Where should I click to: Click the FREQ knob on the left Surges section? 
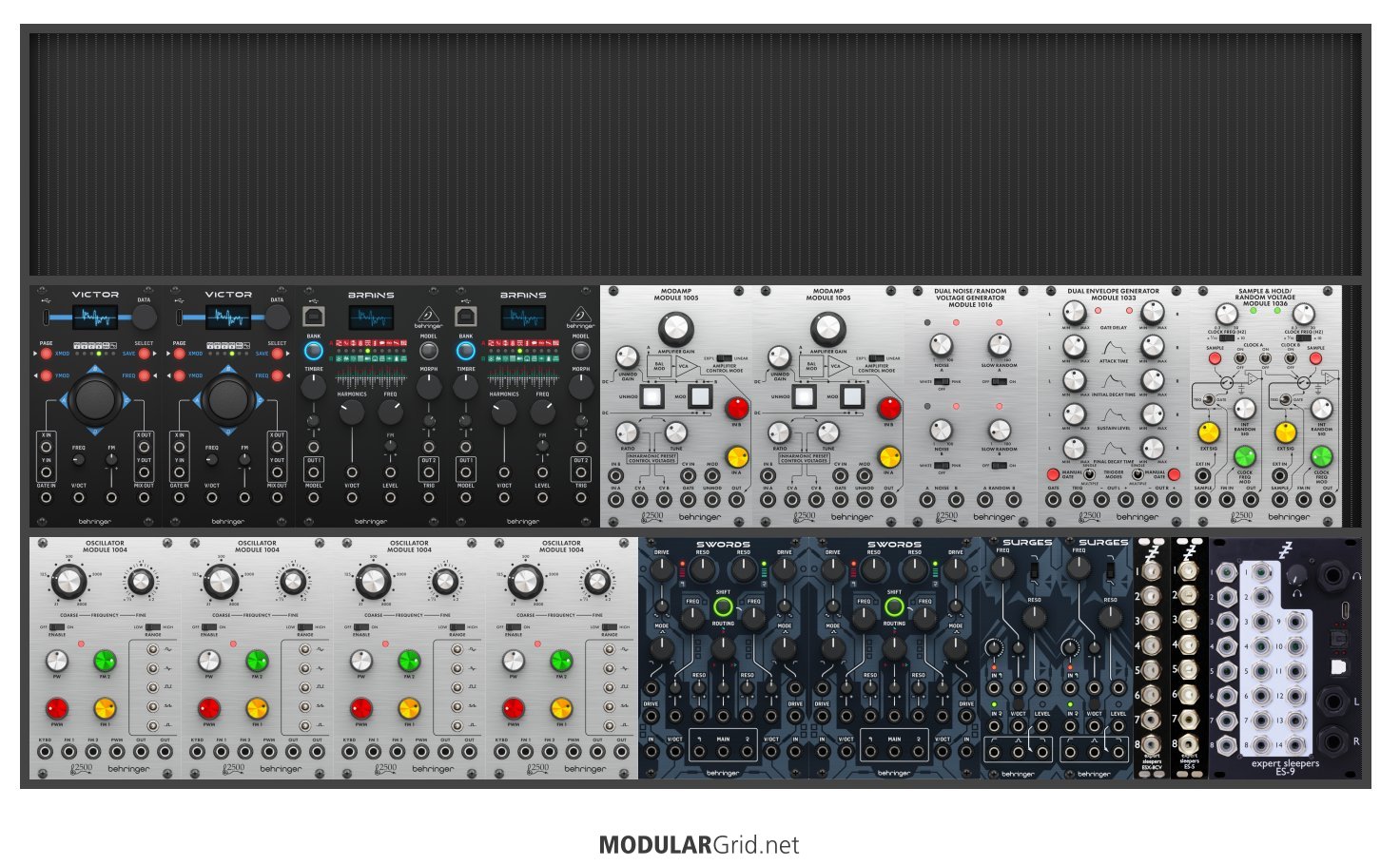1002,568
